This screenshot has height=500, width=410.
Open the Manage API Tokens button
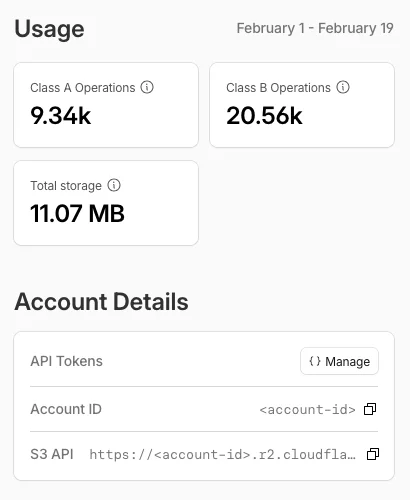(x=339, y=361)
